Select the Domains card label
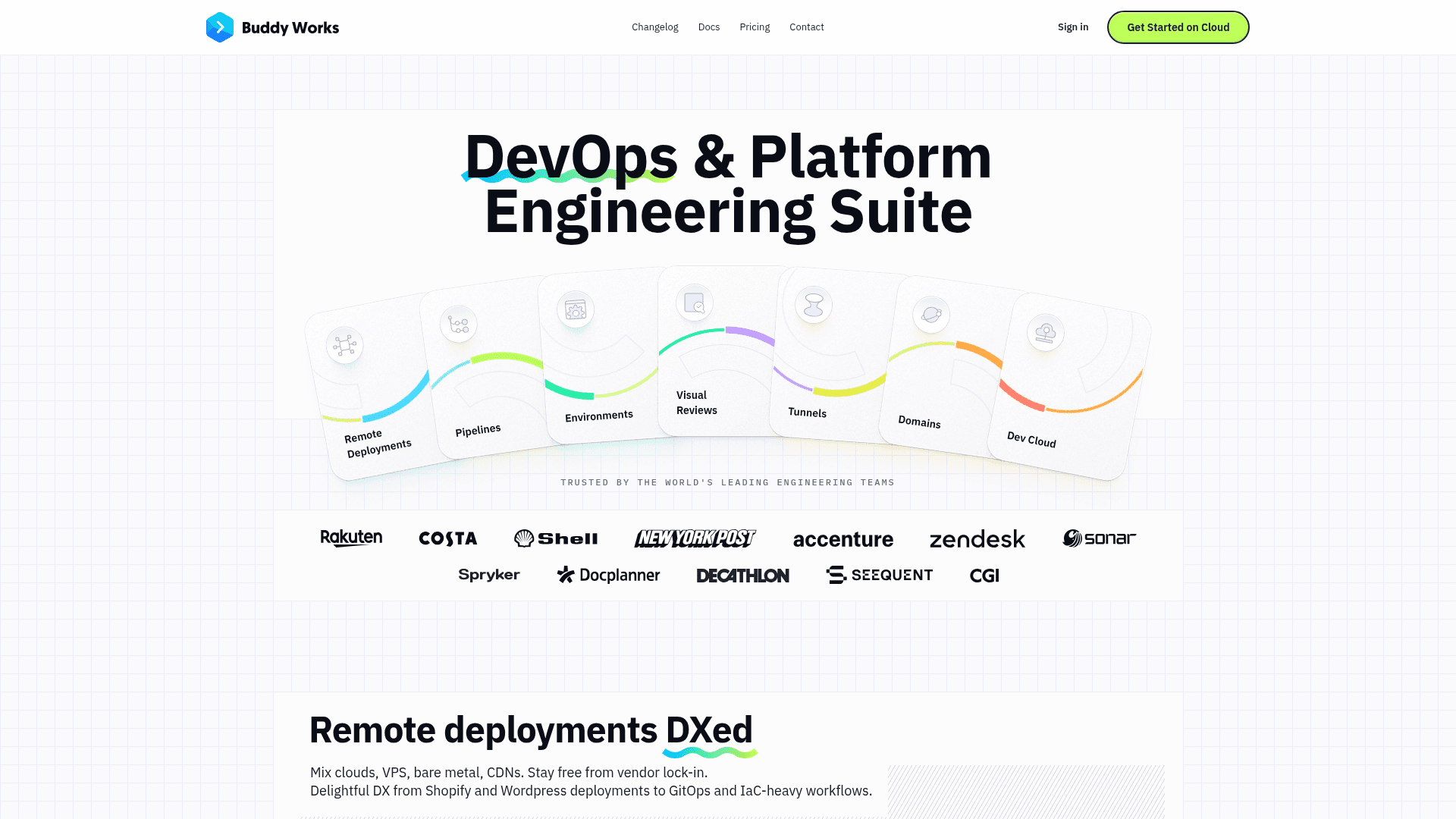This screenshot has height=819, width=1456. (x=919, y=422)
